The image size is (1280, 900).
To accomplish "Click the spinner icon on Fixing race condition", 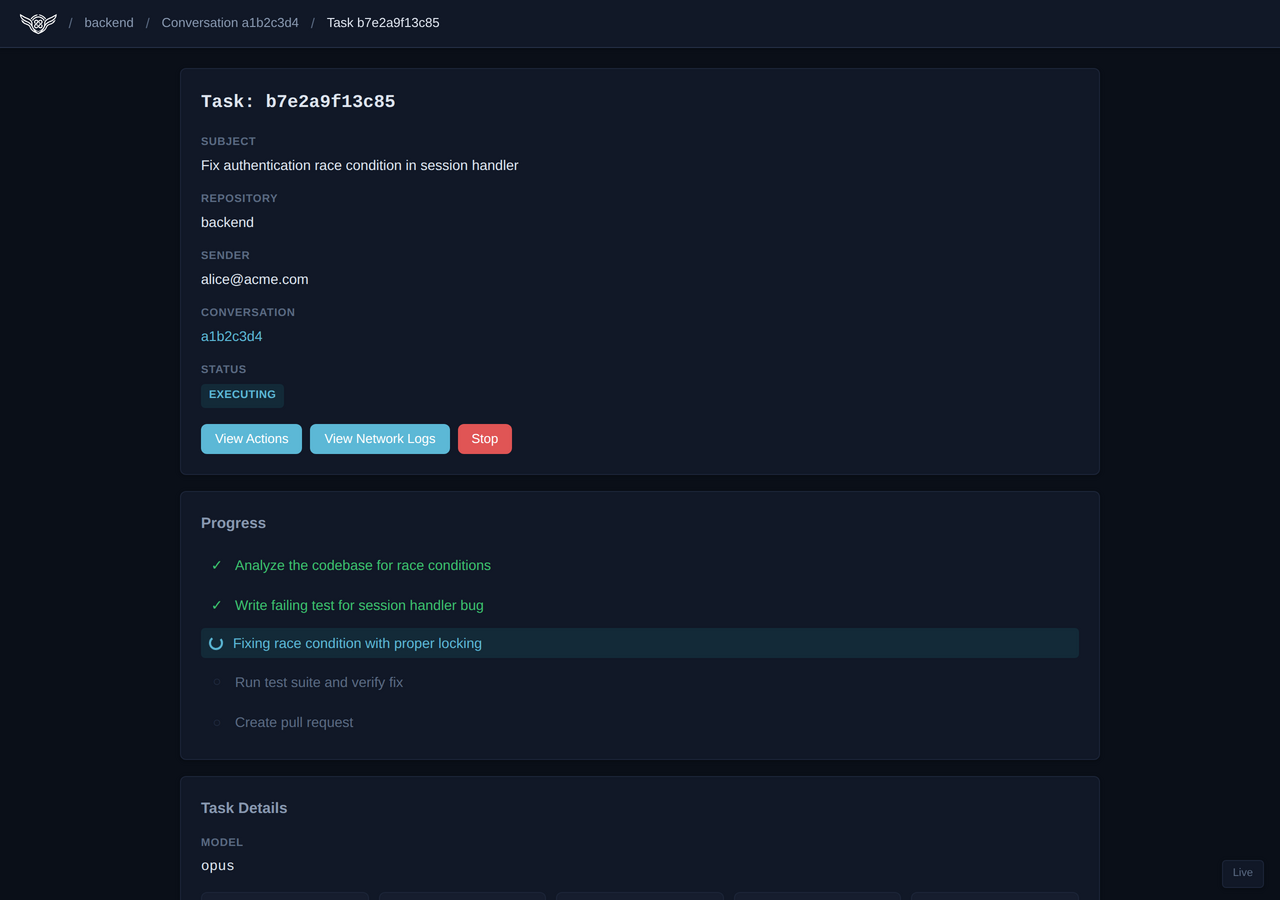I will 216,643.
